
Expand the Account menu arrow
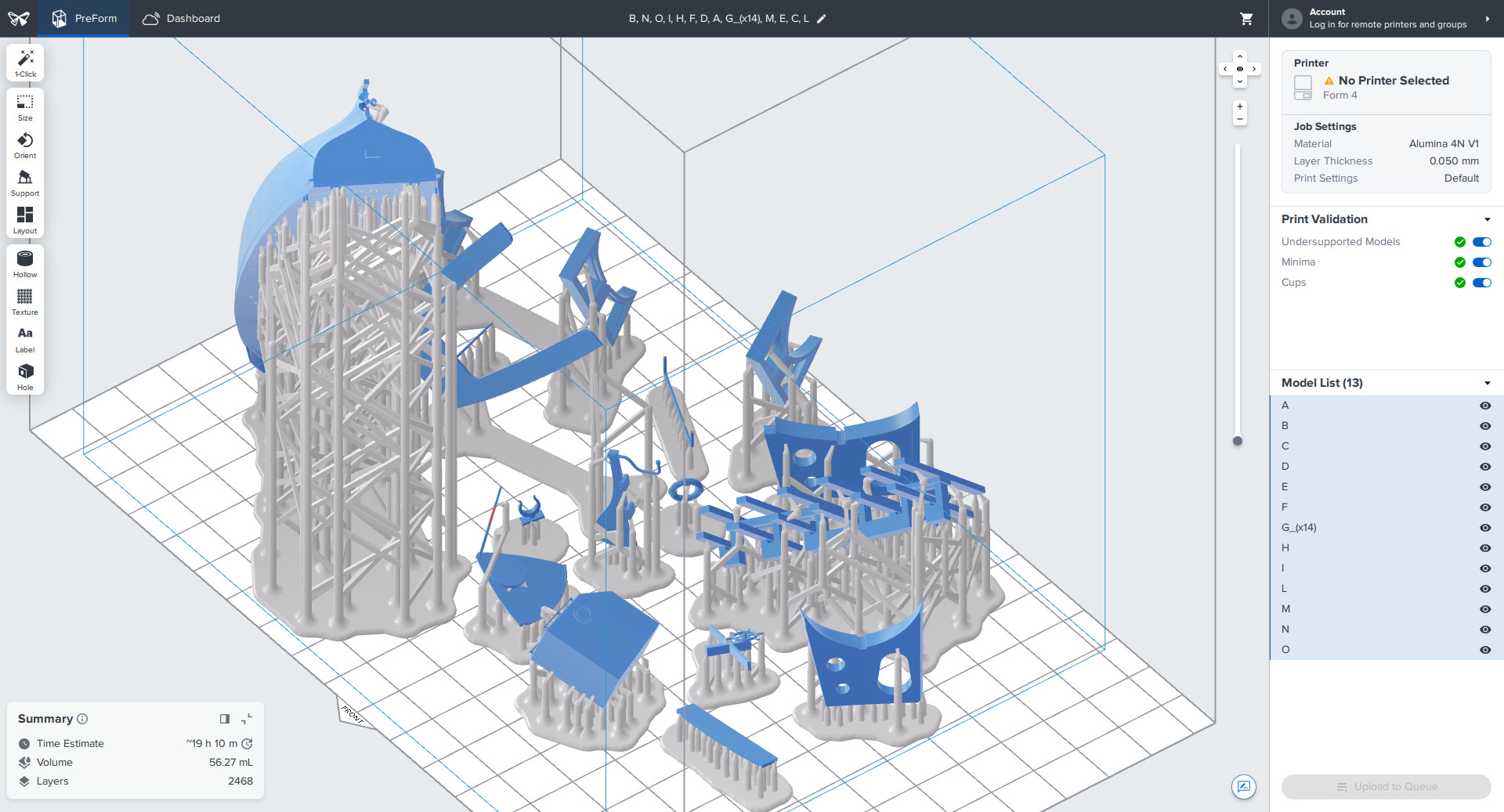tap(1487, 19)
